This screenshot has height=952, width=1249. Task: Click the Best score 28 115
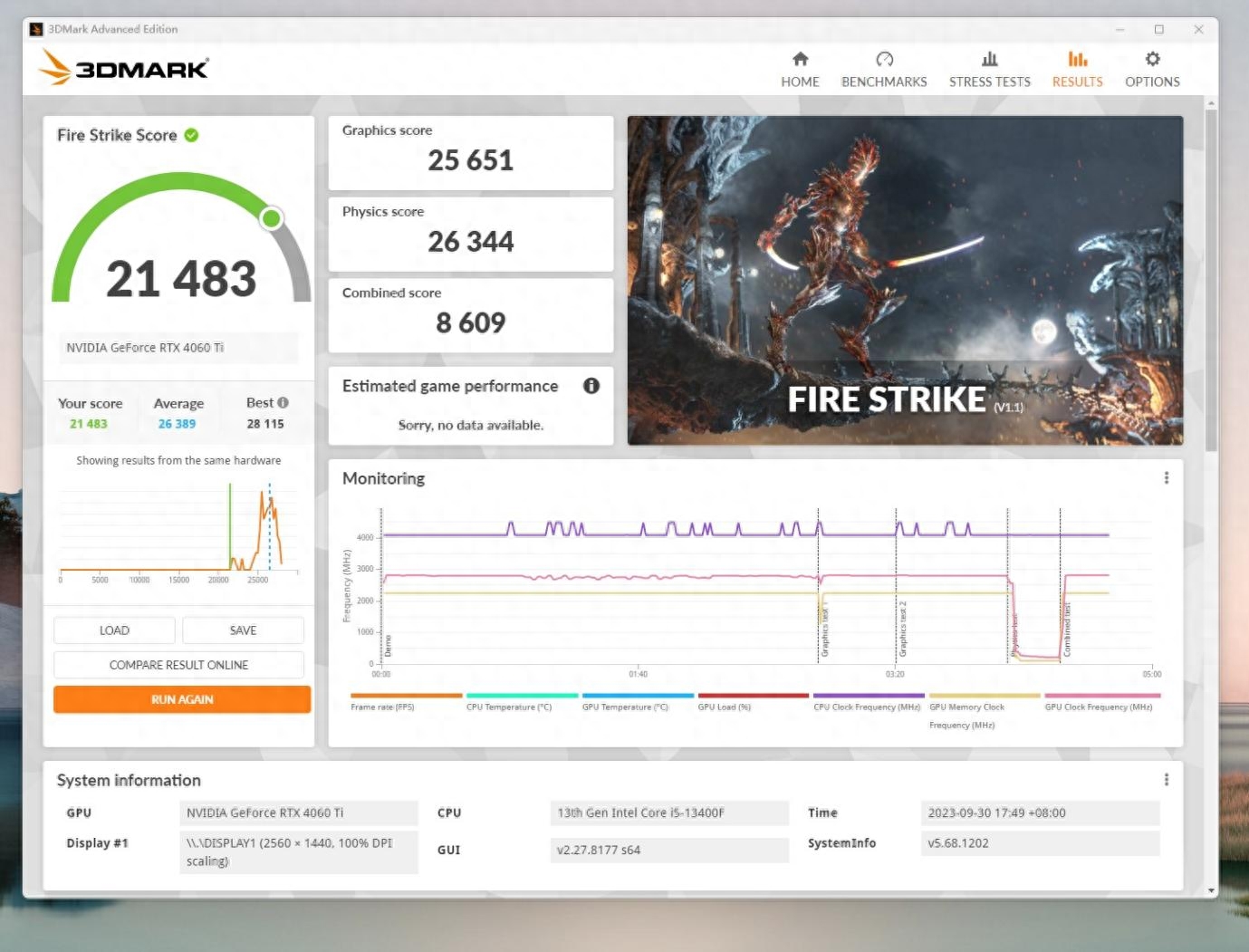(x=265, y=424)
